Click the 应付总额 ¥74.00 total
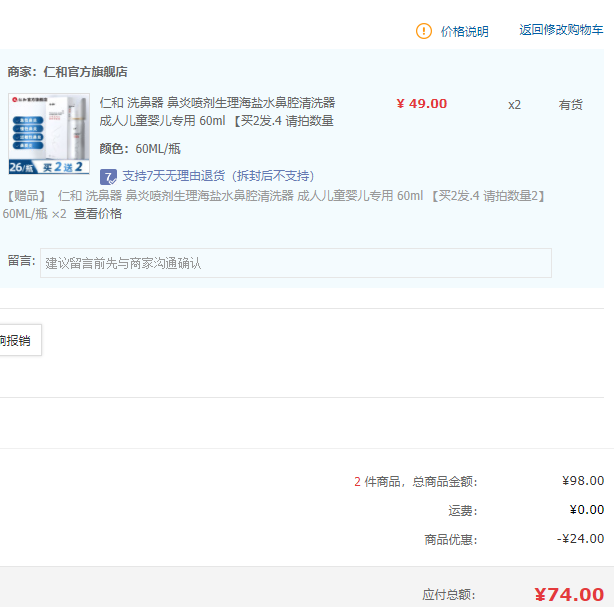 [569, 594]
